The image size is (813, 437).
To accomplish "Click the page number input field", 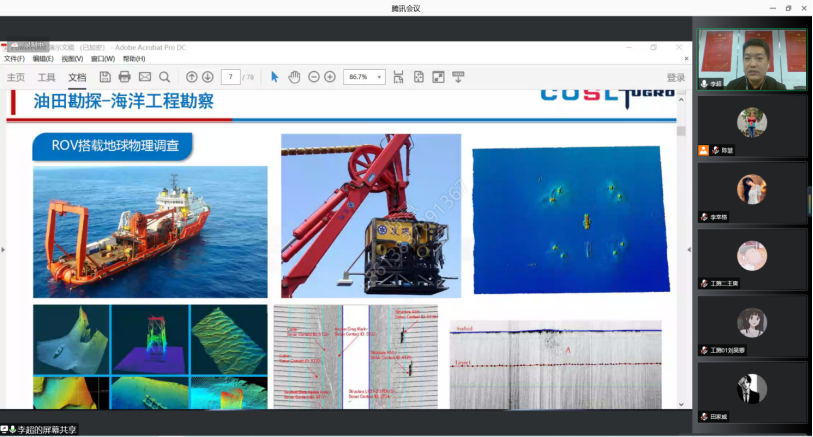I will click(x=231, y=77).
